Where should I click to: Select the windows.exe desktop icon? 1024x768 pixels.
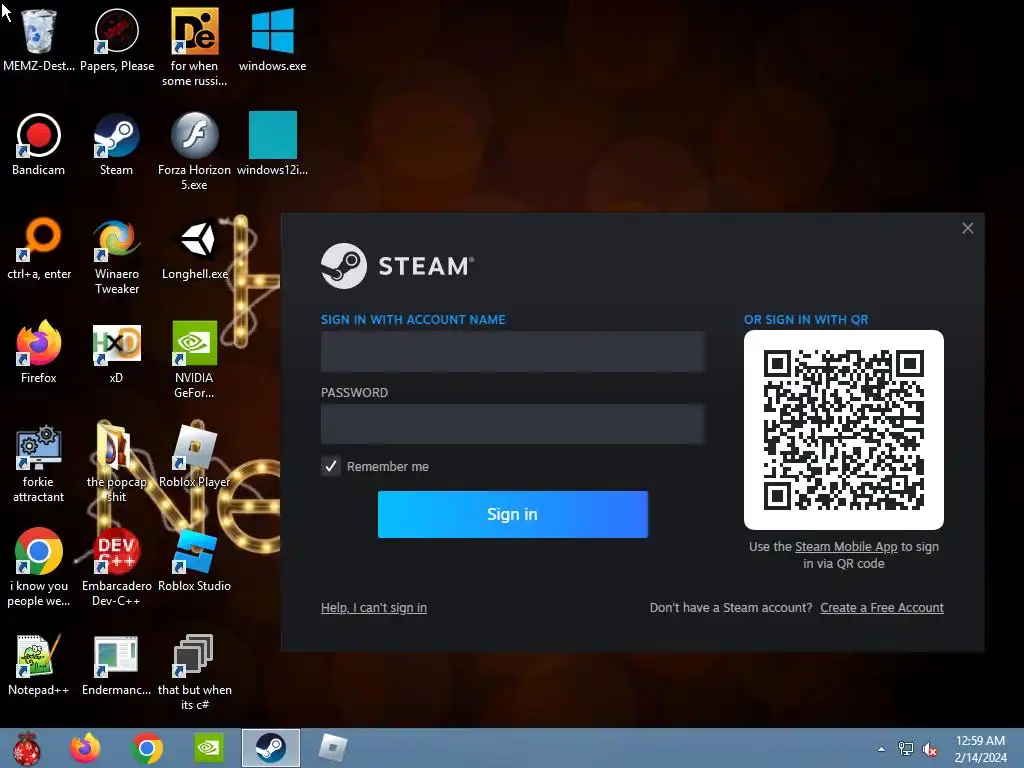click(x=272, y=39)
